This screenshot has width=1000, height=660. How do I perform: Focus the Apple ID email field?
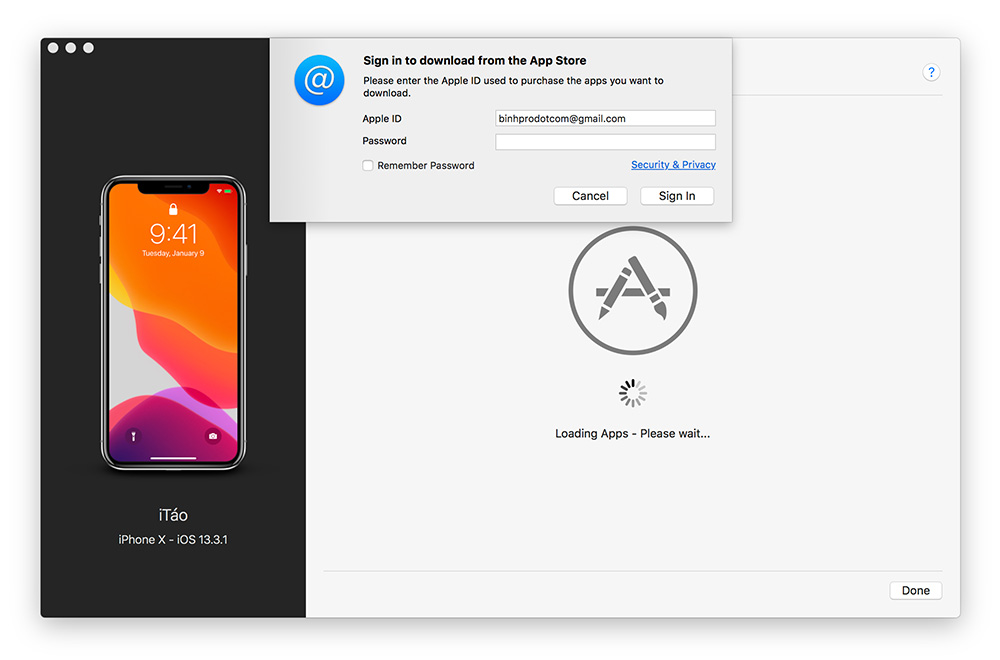pos(605,119)
